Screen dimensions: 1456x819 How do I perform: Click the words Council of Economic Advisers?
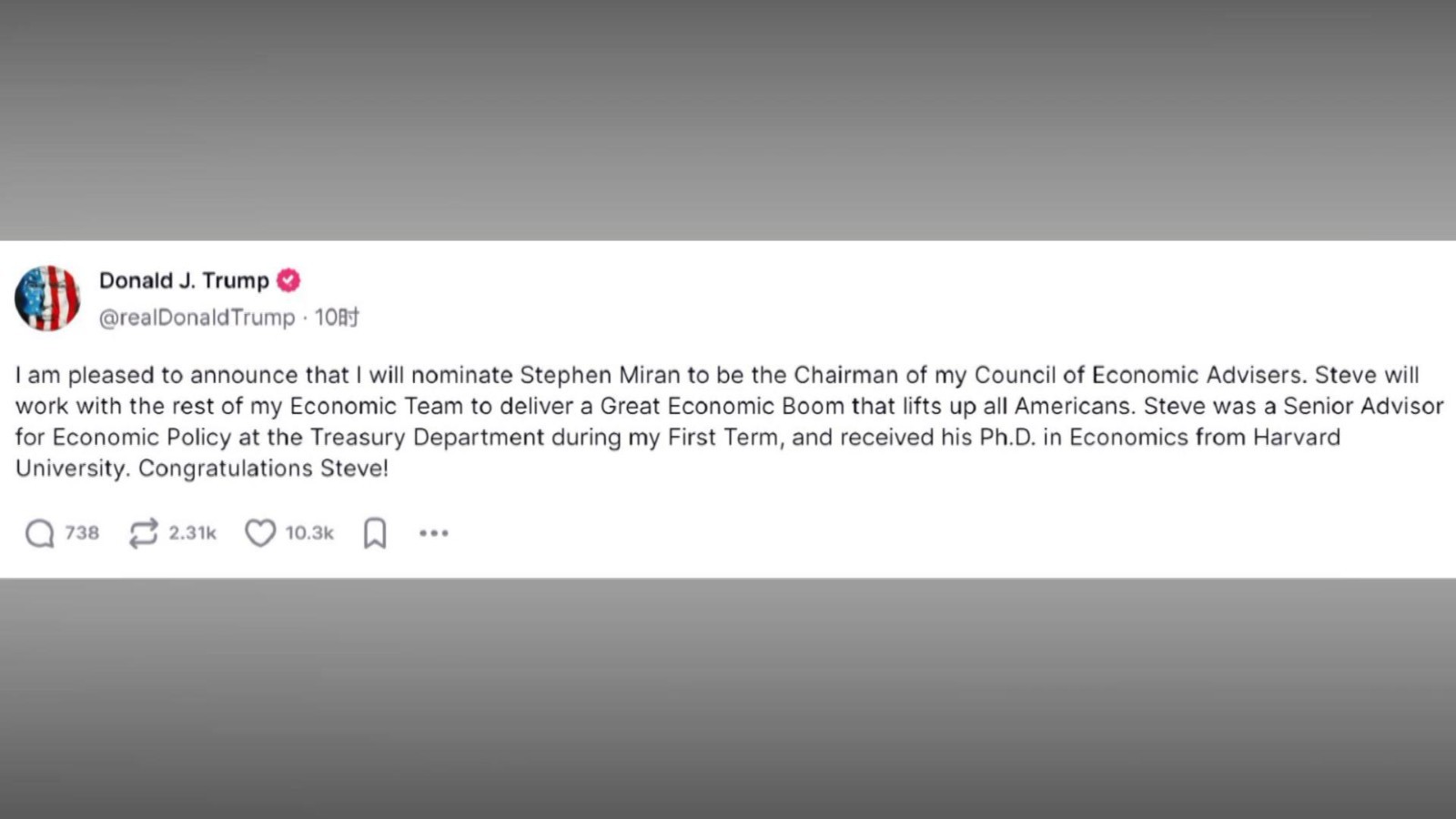[x=1137, y=375]
